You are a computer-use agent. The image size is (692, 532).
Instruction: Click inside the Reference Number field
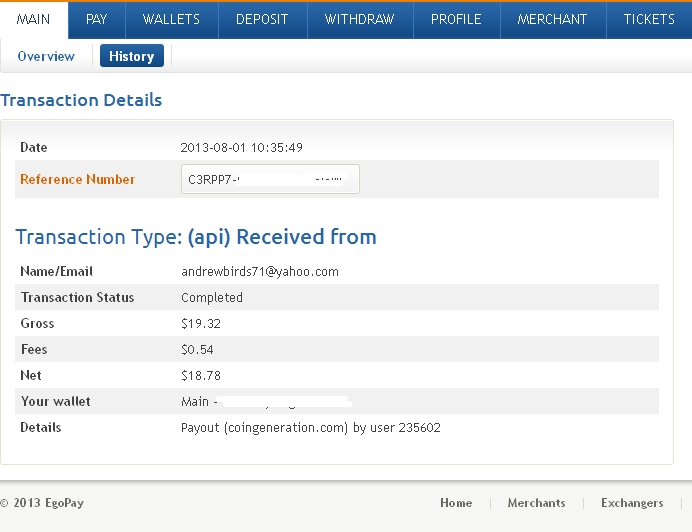pos(270,180)
